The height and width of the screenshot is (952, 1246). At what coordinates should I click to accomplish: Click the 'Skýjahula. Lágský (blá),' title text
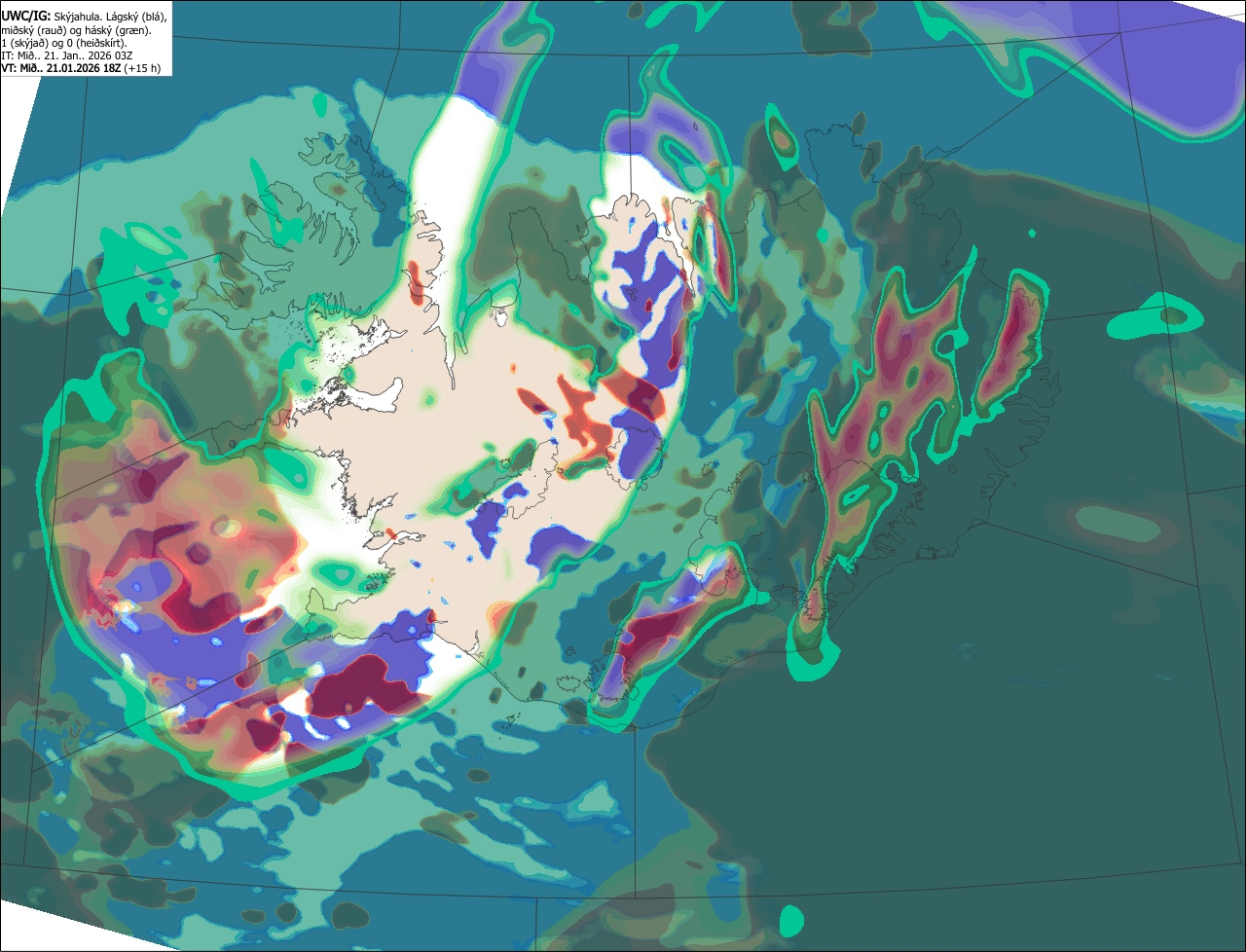click(x=111, y=18)
